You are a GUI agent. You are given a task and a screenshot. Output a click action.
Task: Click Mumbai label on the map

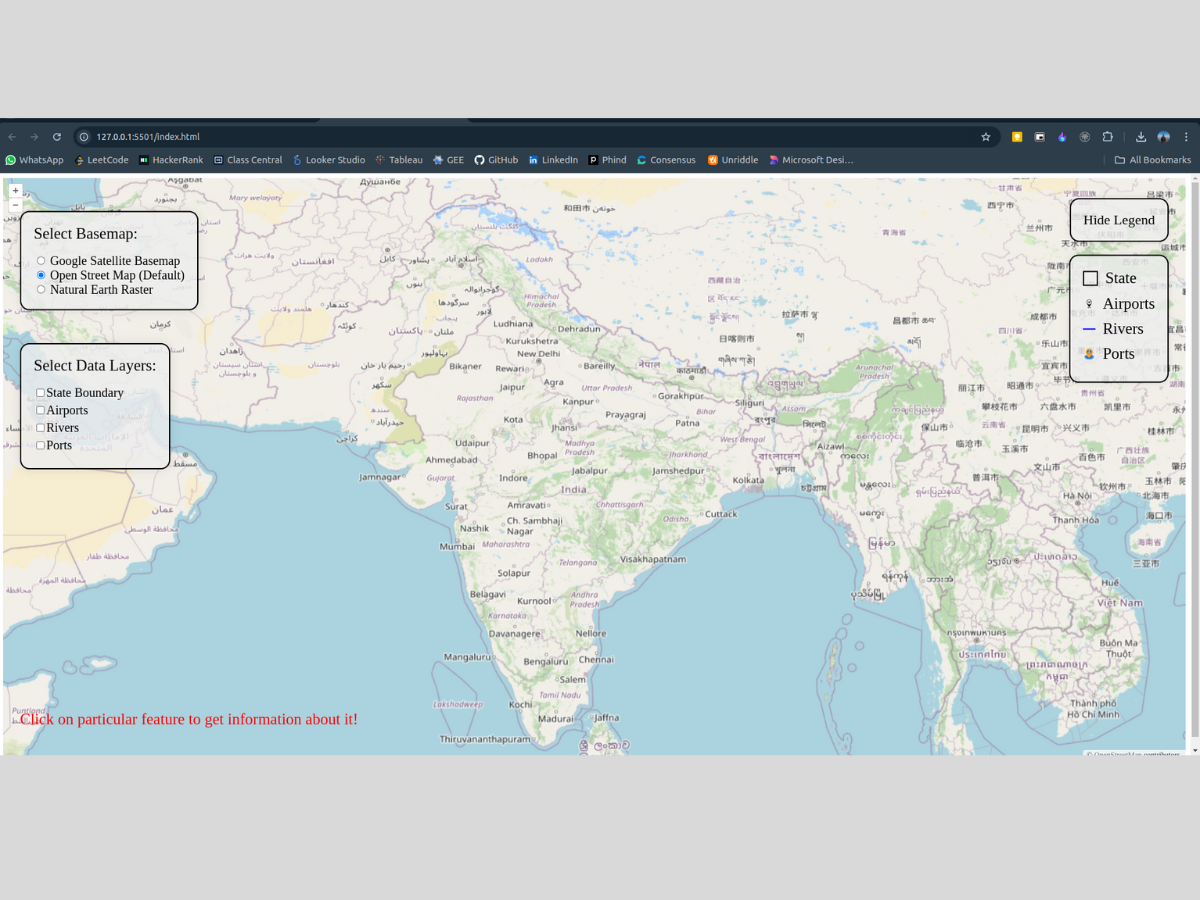pos(457,547)
